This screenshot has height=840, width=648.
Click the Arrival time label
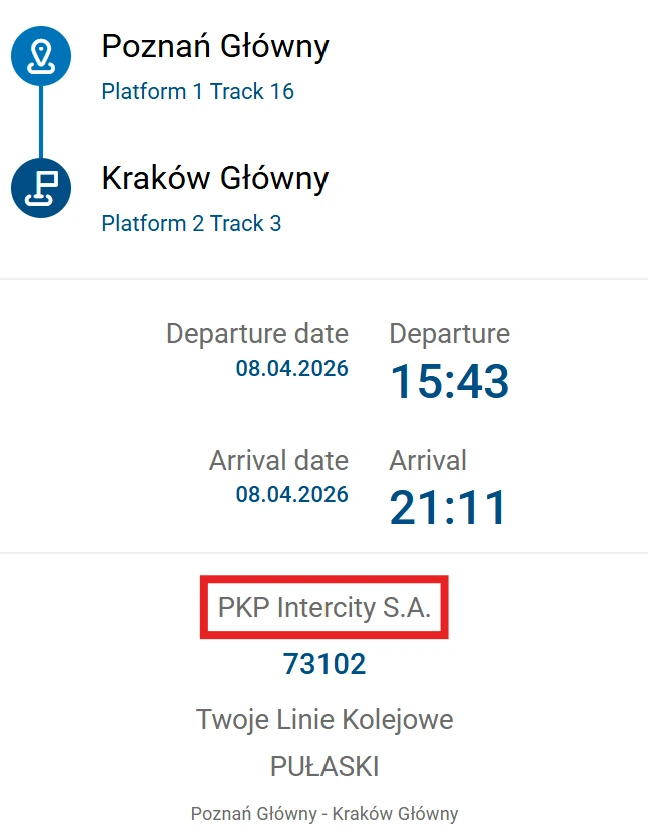click(428, 461)
